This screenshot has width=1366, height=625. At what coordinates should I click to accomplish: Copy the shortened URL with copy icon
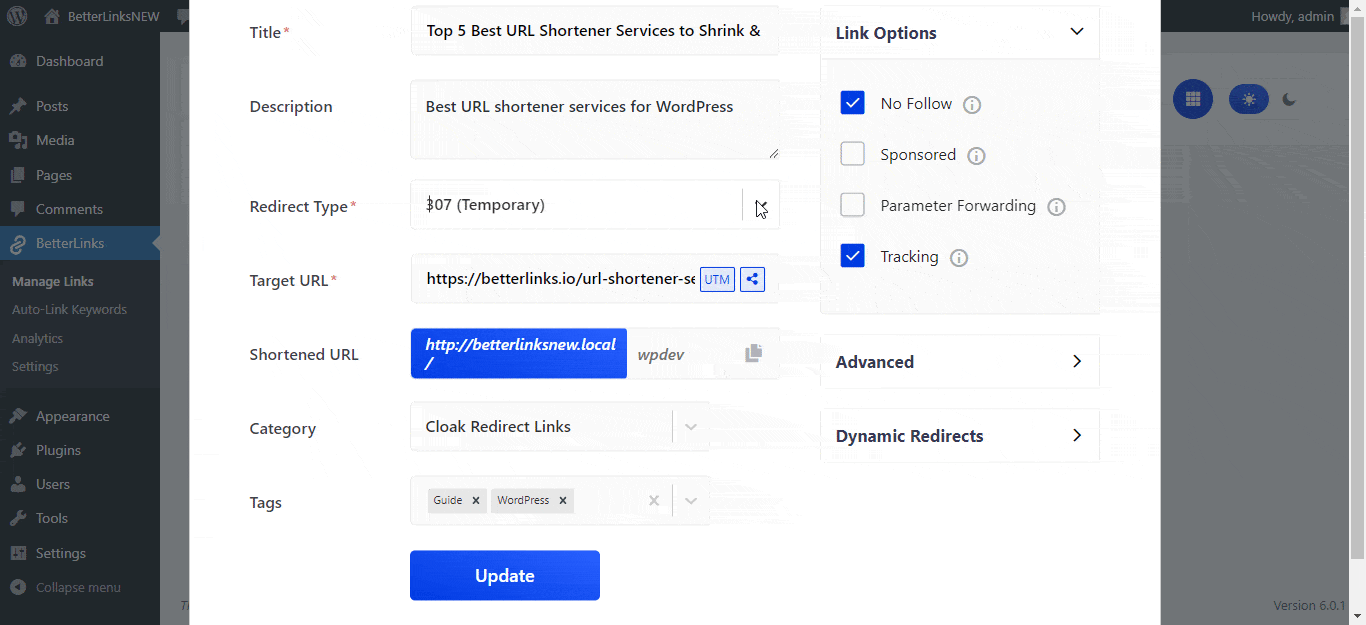754,353
